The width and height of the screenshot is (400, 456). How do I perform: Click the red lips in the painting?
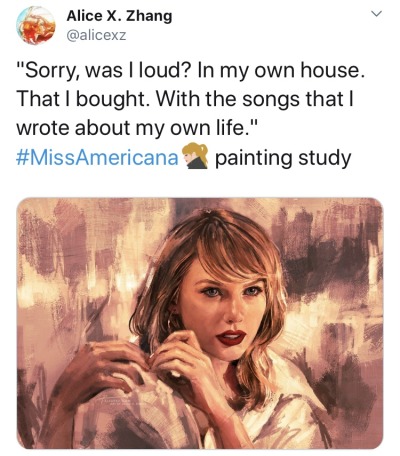pyautogui.click(x=231, y=337)
